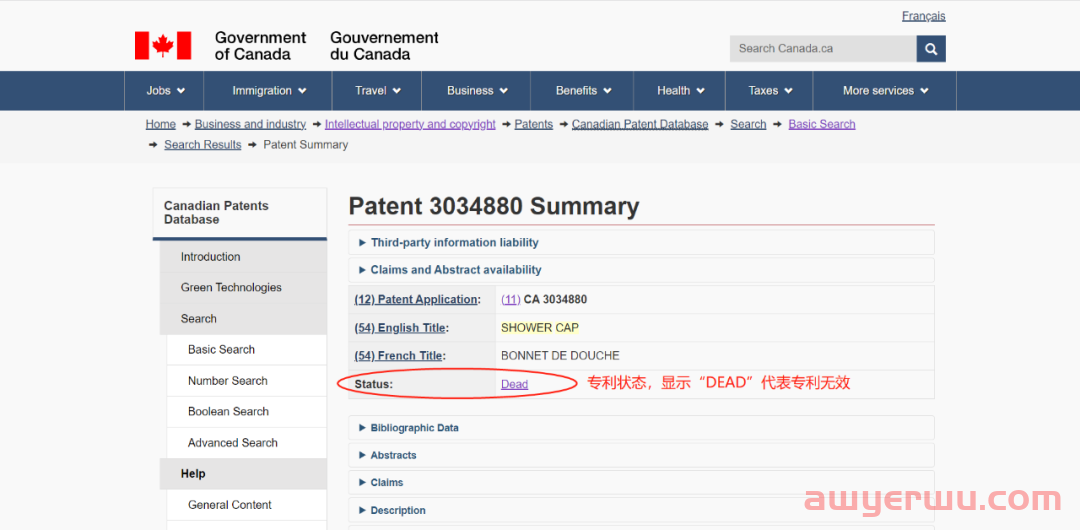
Task: Click the CA 3034880 patent number
Action: [x=555, y=300]
